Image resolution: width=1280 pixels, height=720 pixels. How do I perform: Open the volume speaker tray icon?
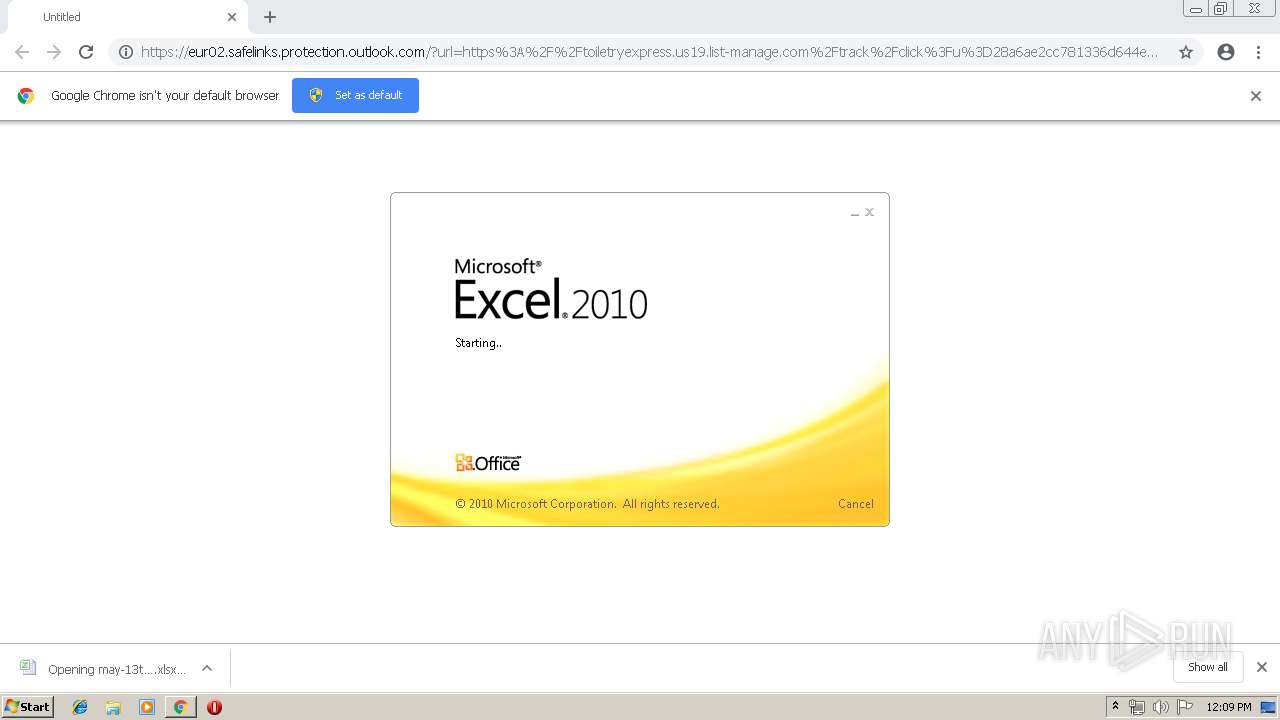(1161, 707)
